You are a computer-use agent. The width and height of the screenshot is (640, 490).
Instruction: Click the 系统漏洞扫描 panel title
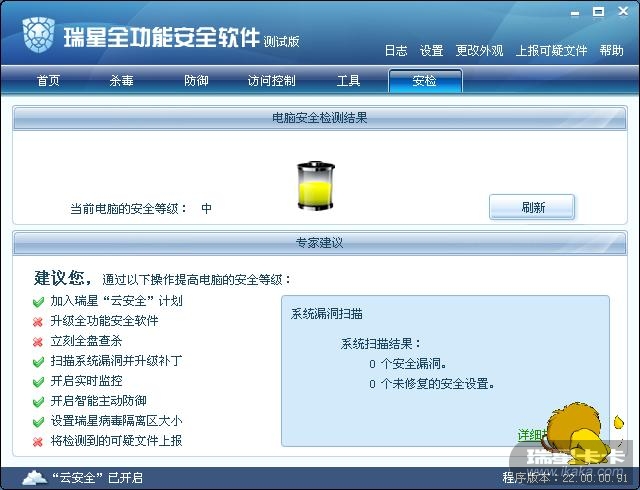pyautogui.click(x=327, y=314)
